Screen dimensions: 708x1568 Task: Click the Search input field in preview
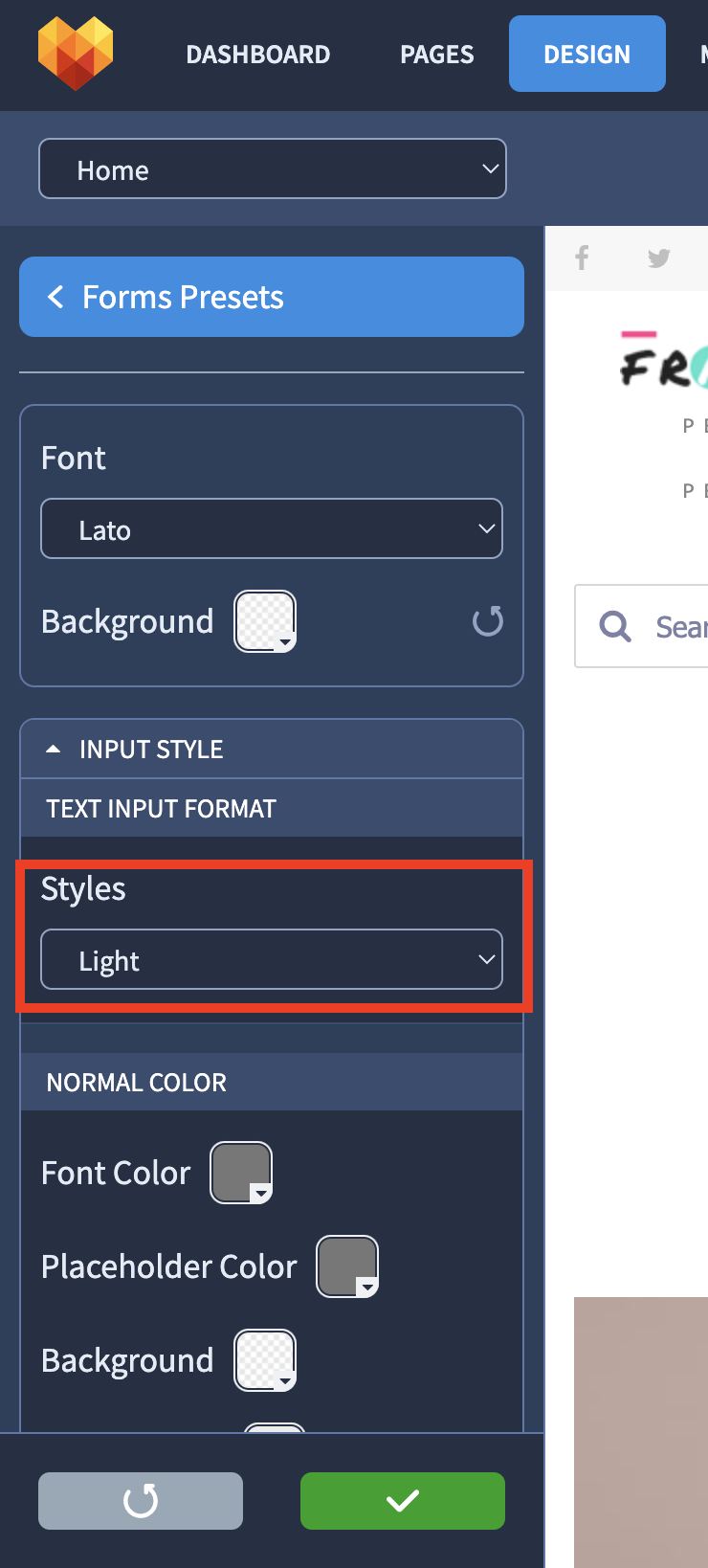641,626
